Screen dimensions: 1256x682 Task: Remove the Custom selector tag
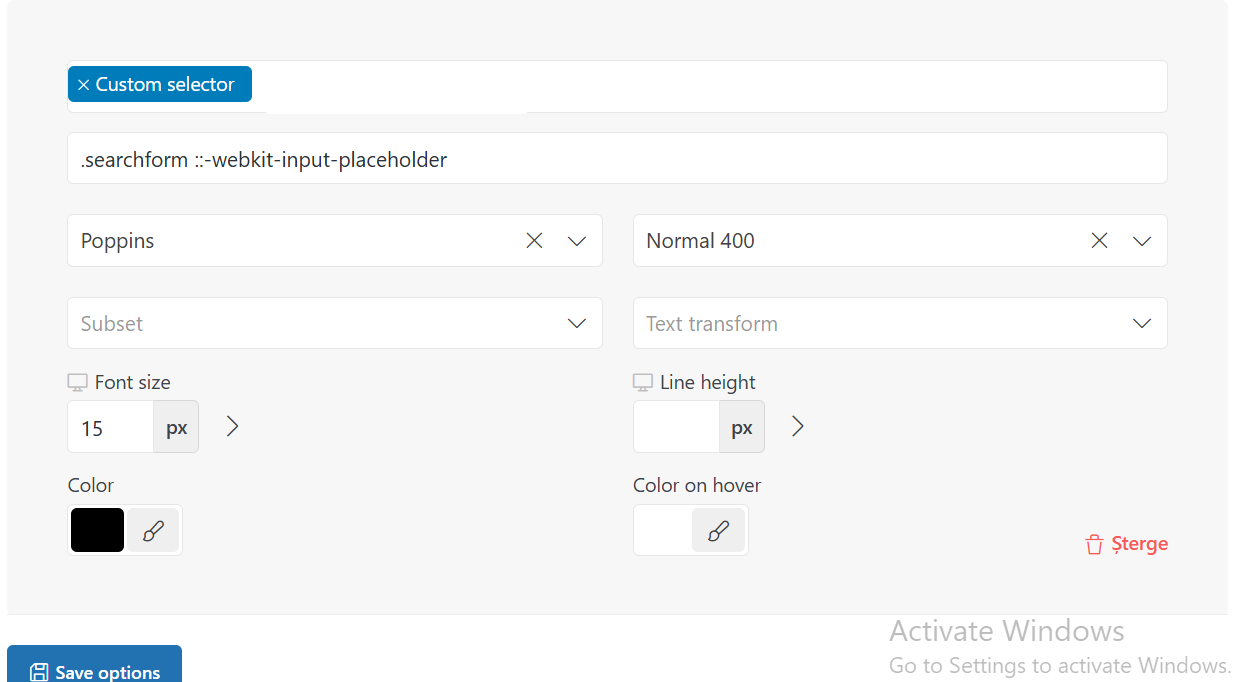point(83,85)
